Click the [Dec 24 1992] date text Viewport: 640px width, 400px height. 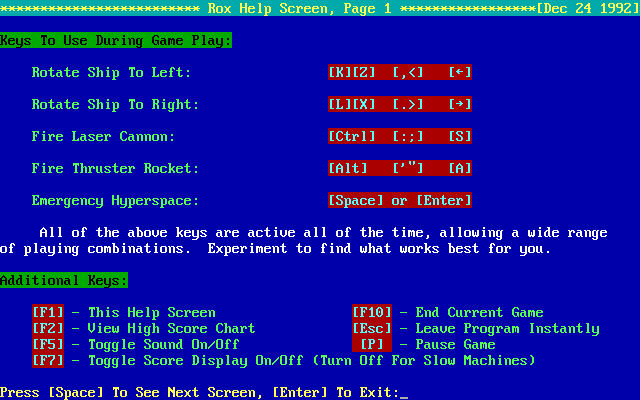[588, 8]
